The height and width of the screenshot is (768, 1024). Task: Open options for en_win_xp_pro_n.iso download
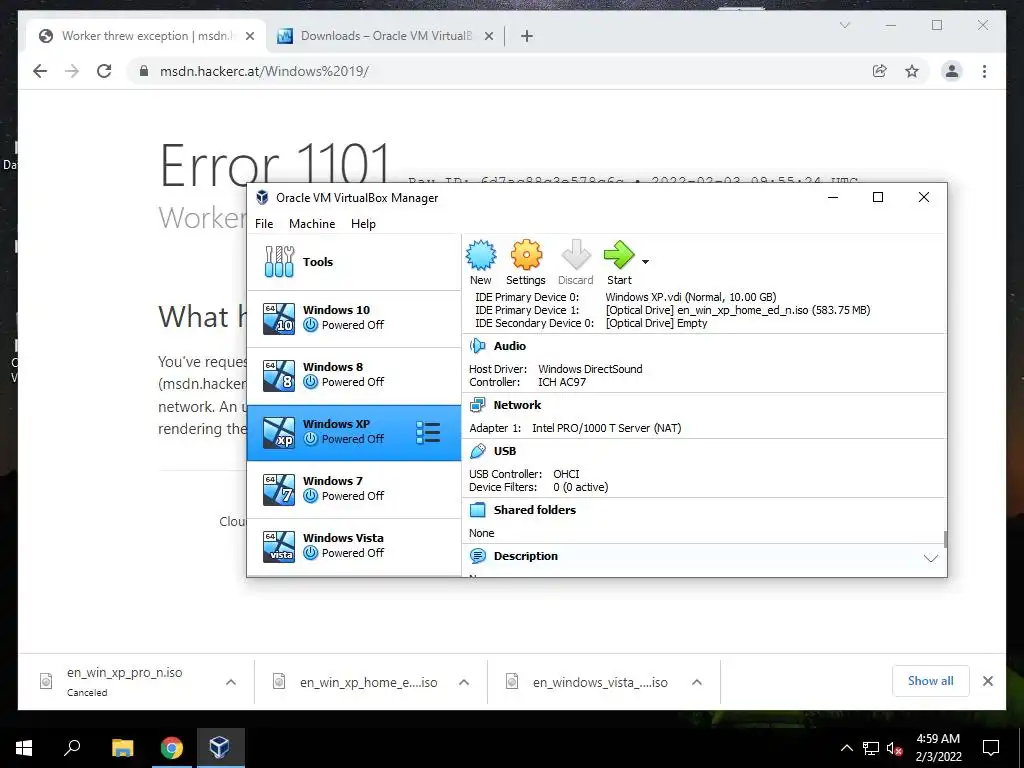pyautogui.click(x=231, y=682)
